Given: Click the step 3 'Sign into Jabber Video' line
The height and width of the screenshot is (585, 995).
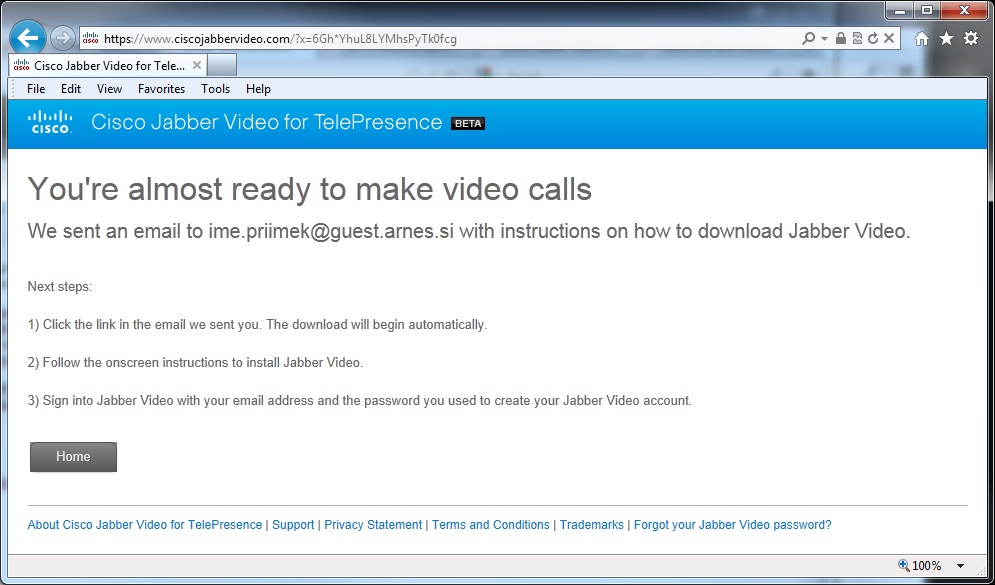Looking at the screenshot, I should pos(360,401).
